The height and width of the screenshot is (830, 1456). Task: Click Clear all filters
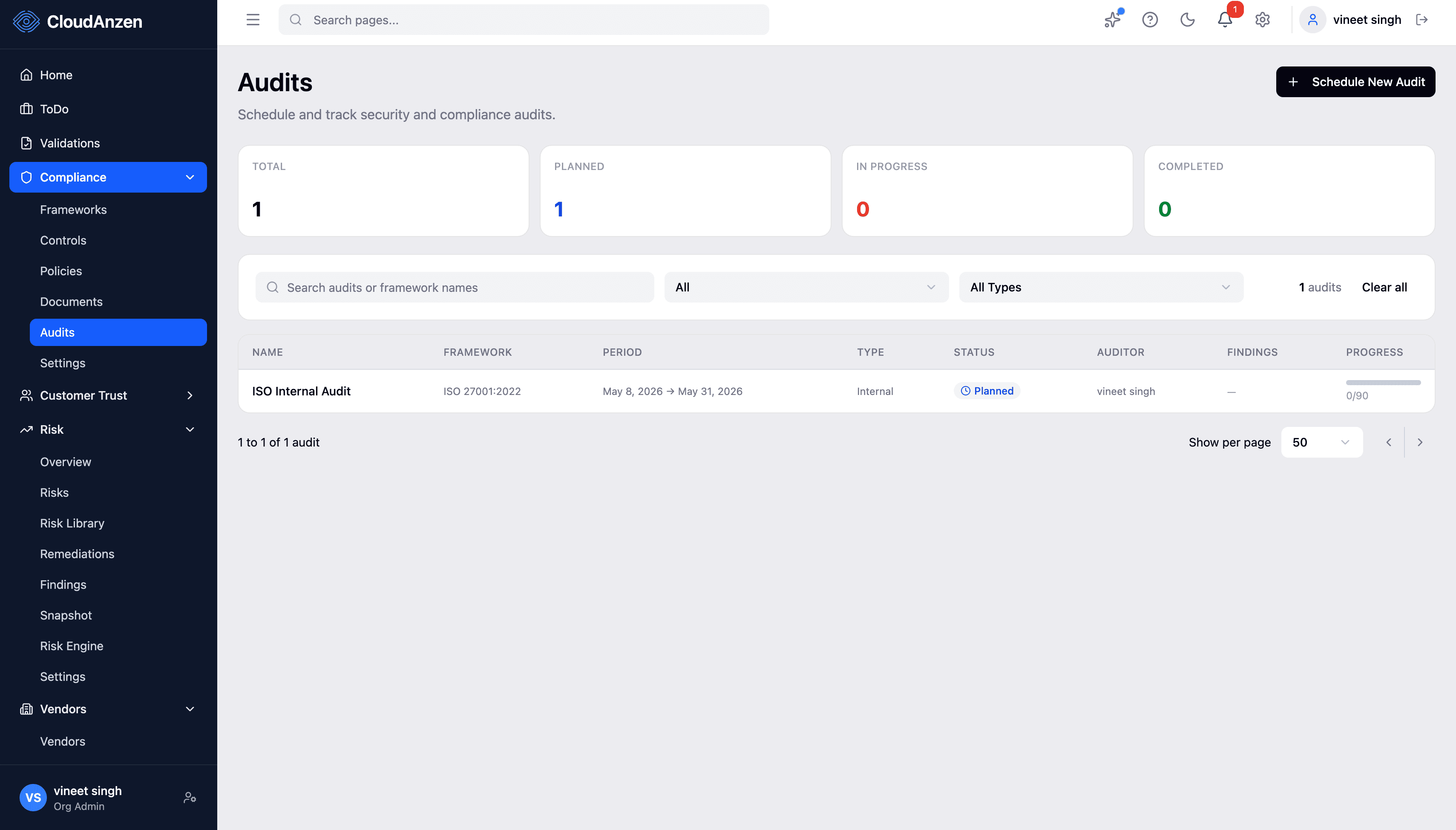1384,287
